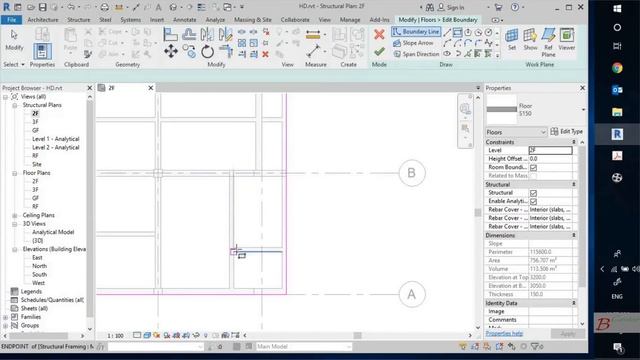Click the Edit Type button
640x360 pixels.
567,131
